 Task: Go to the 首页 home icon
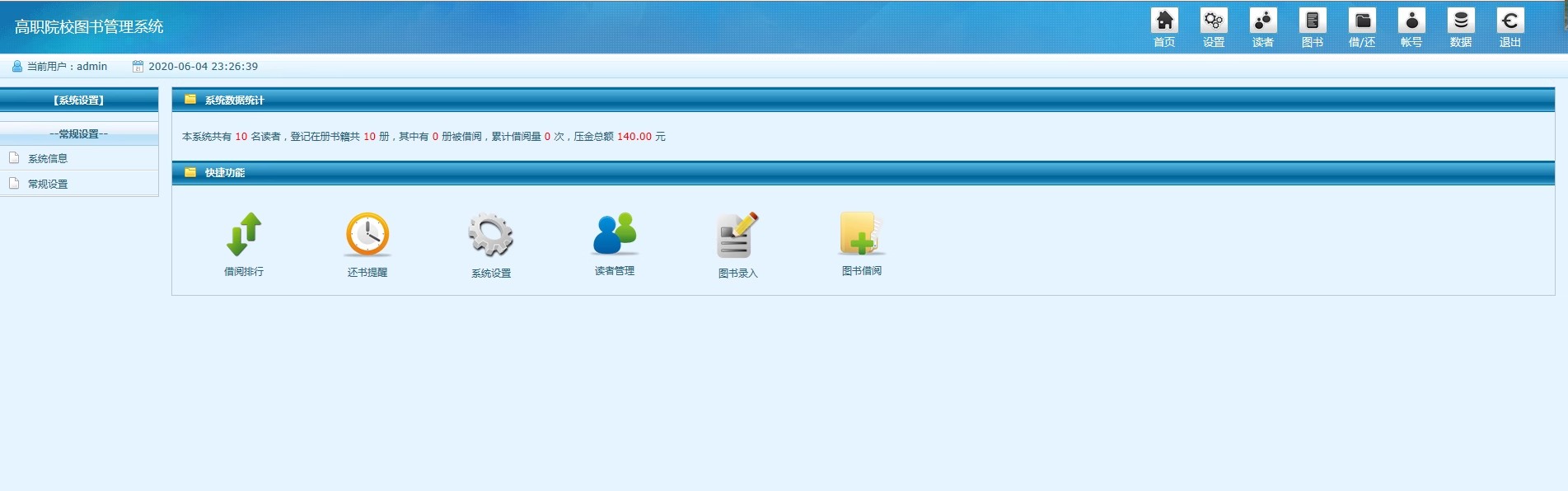pos(1164,21)
